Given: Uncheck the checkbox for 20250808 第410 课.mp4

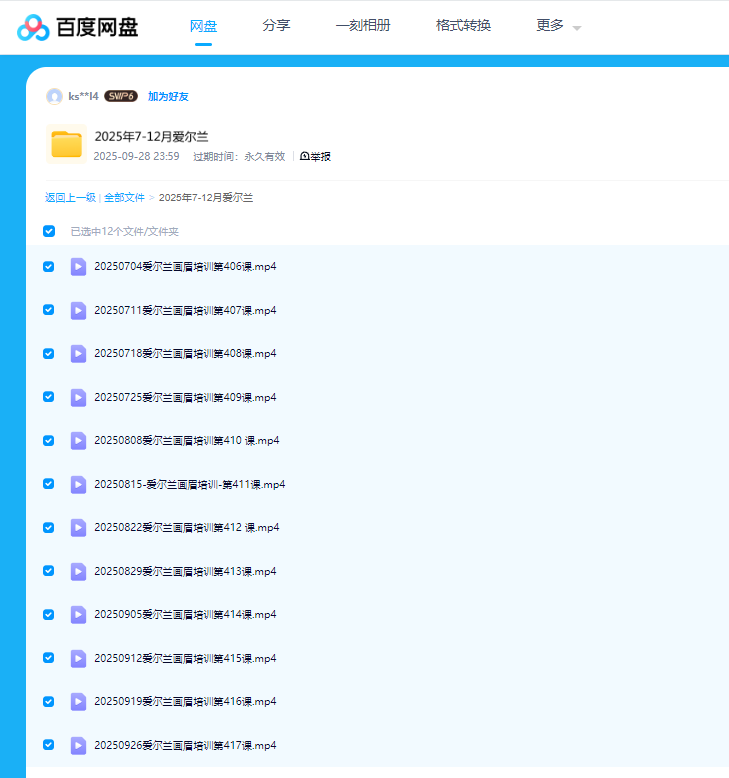Looking at the screenshot, I should (x=49, y=441).
